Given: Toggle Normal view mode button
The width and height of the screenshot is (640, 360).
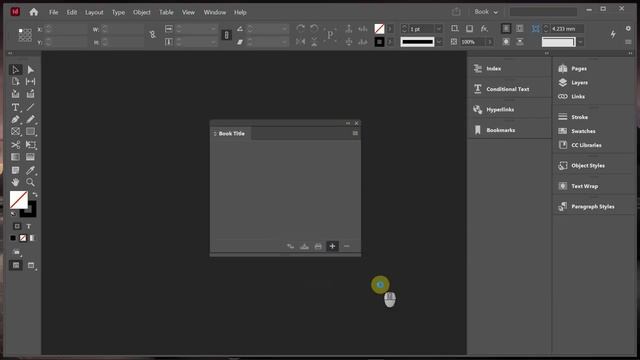Looking at the screenshot, I should coord(16,265).
